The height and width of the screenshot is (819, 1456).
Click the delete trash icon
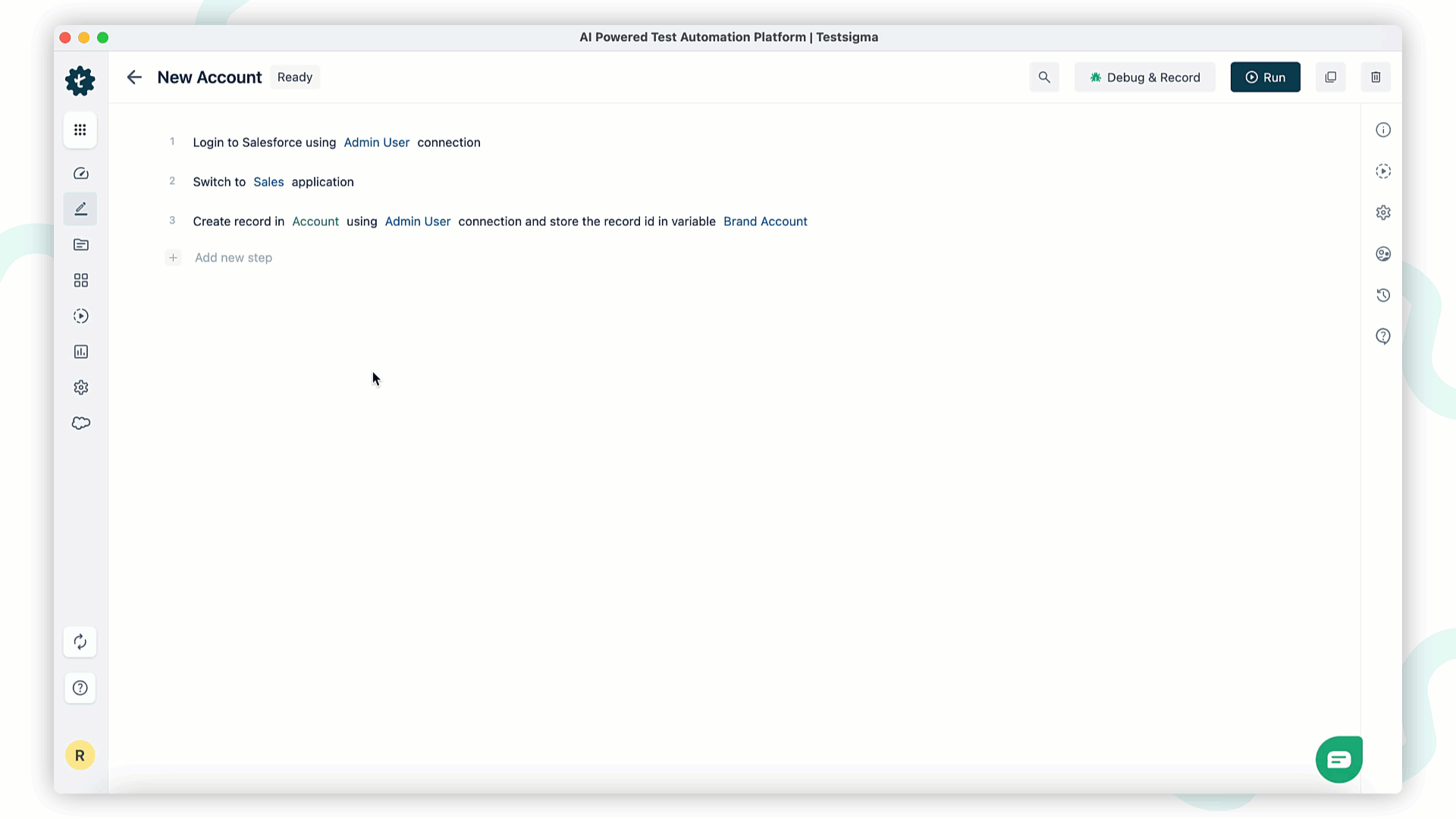[1376, 77]
